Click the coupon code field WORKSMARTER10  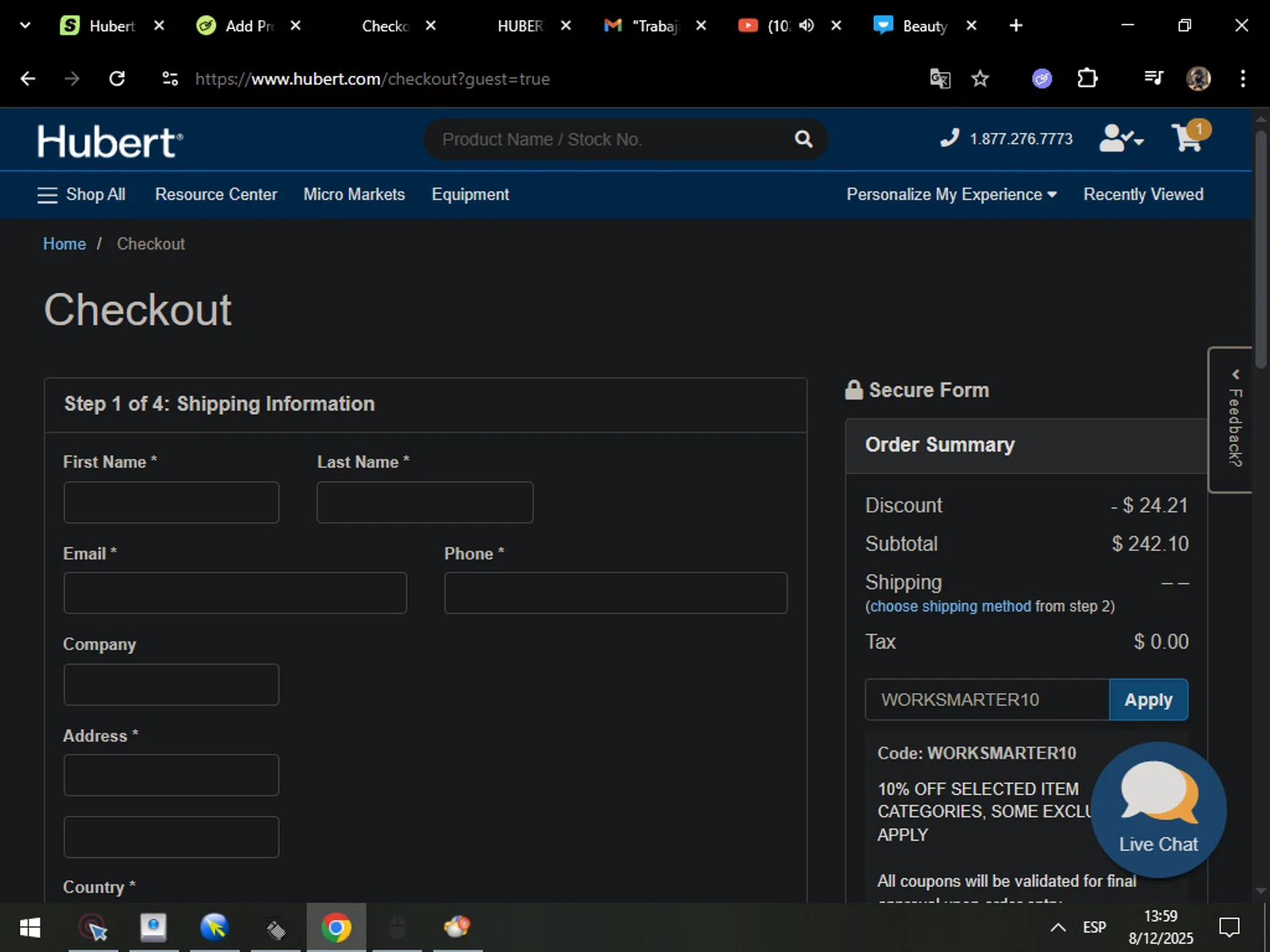(987, 700)
